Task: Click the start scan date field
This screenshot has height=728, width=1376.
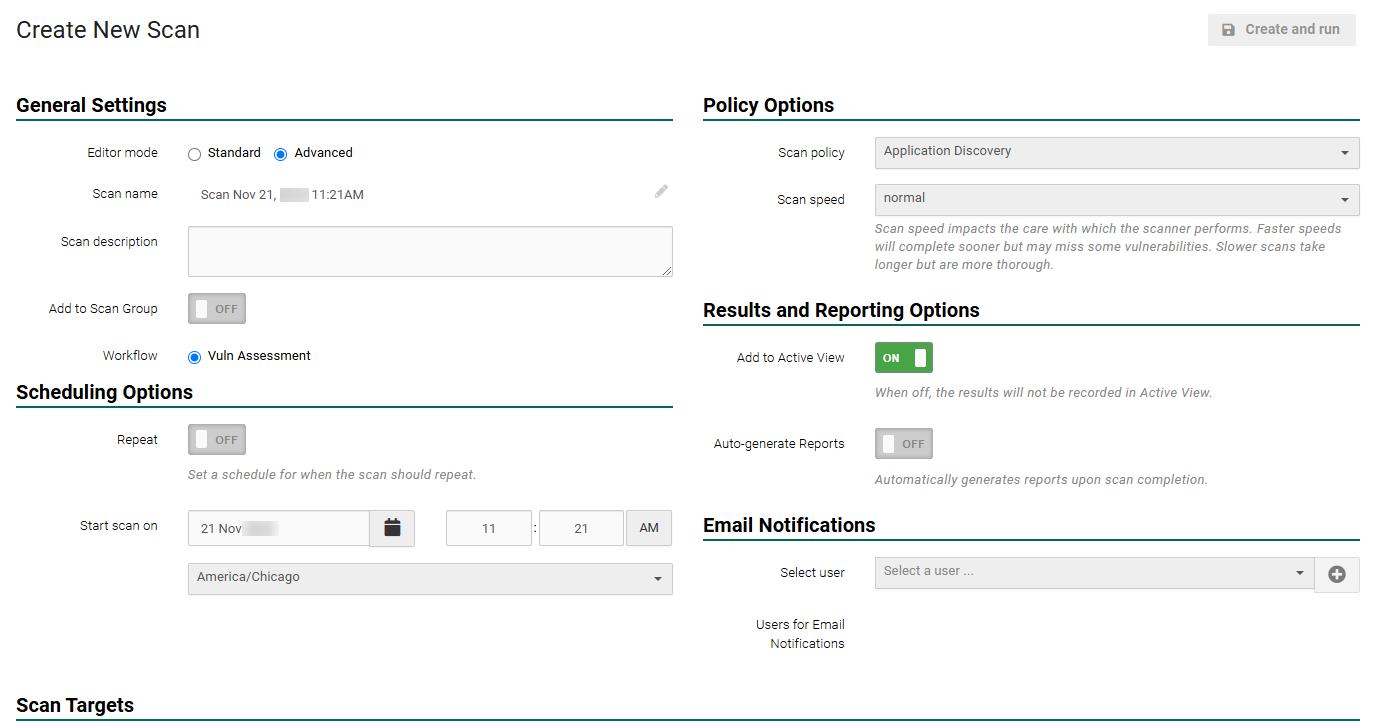Action: coord(278,528)
